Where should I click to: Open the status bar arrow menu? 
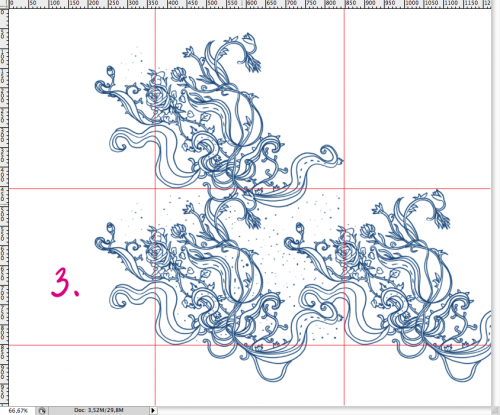pyautogui.click(x=153, y=410)
